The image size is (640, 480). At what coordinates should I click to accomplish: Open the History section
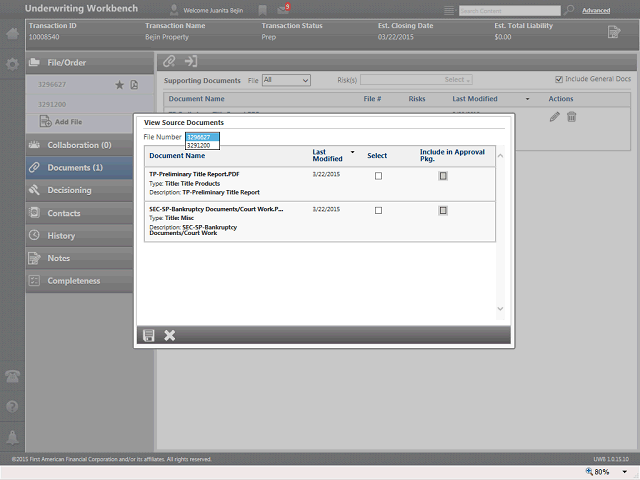80,236
